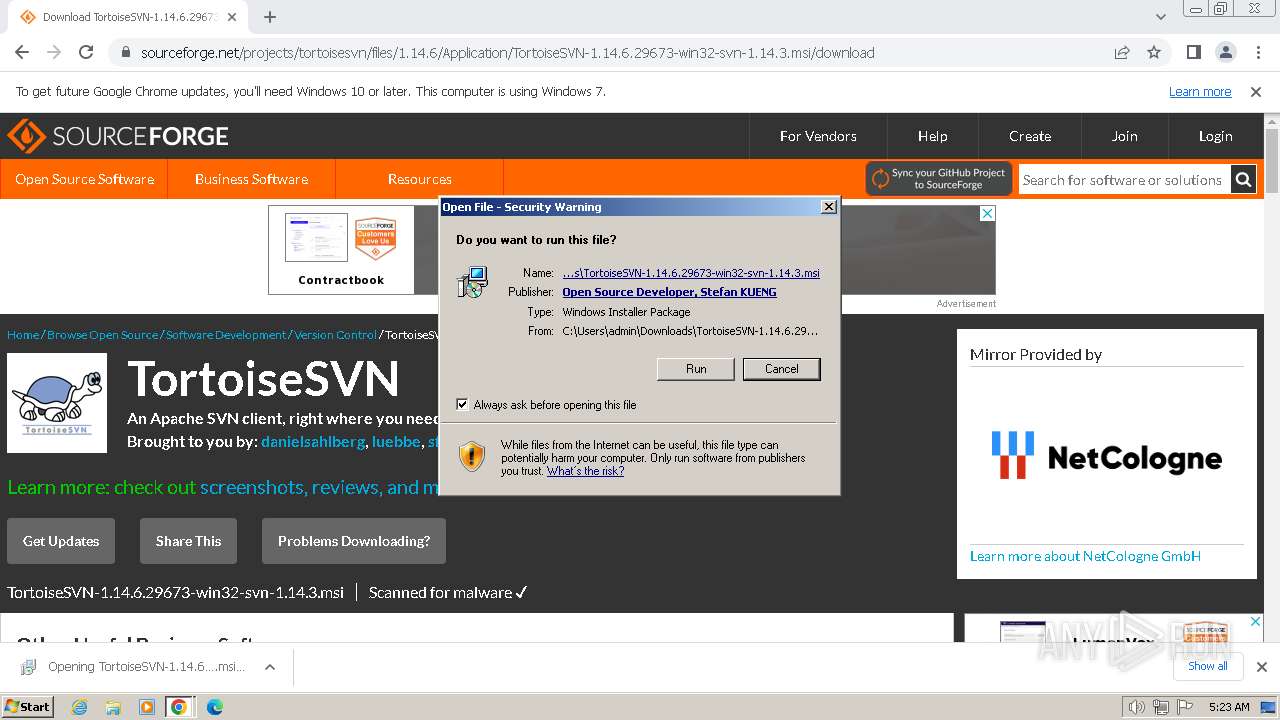Open a new tab with the plus button
1280x720 pixels.
pos(270,17)
